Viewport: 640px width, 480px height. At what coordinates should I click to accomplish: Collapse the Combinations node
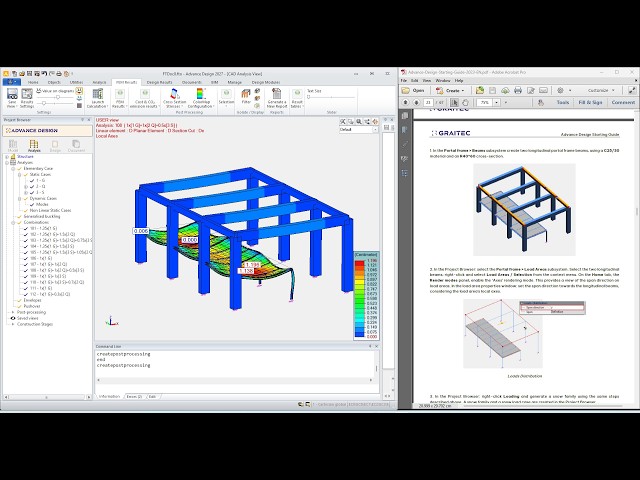coord(13,222)
